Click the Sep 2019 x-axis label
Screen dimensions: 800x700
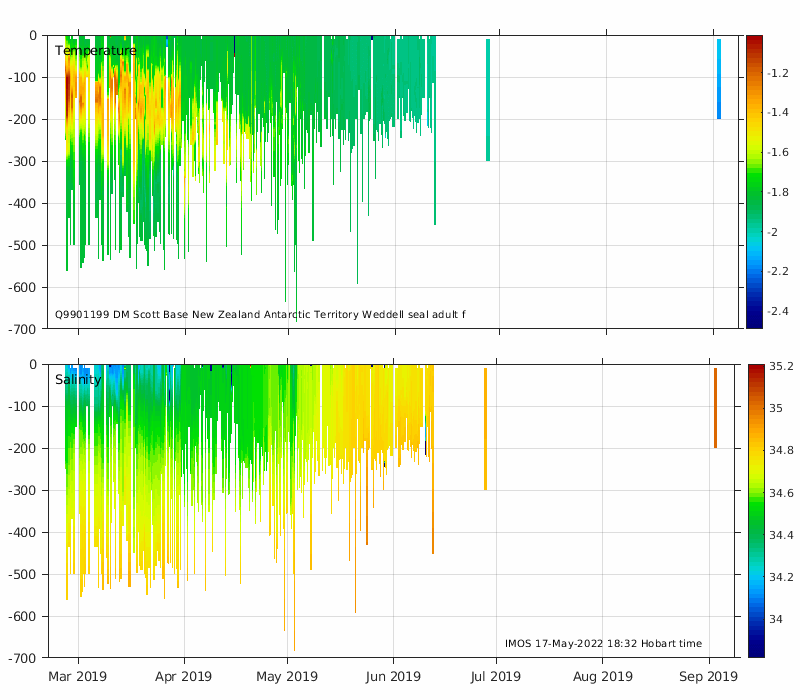[709, 676]
